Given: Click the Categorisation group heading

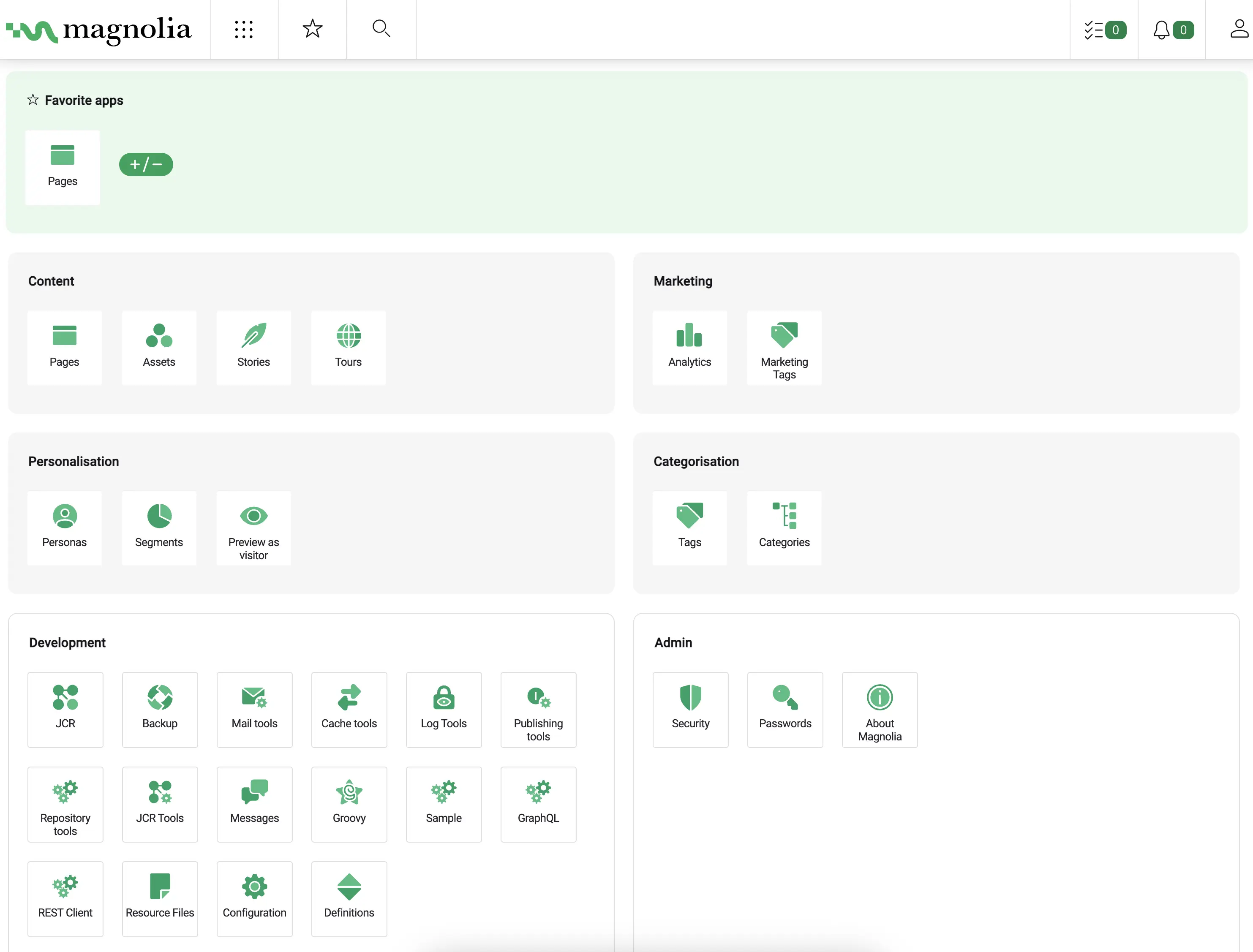Looking at the screenshot, I should point(696,461).
